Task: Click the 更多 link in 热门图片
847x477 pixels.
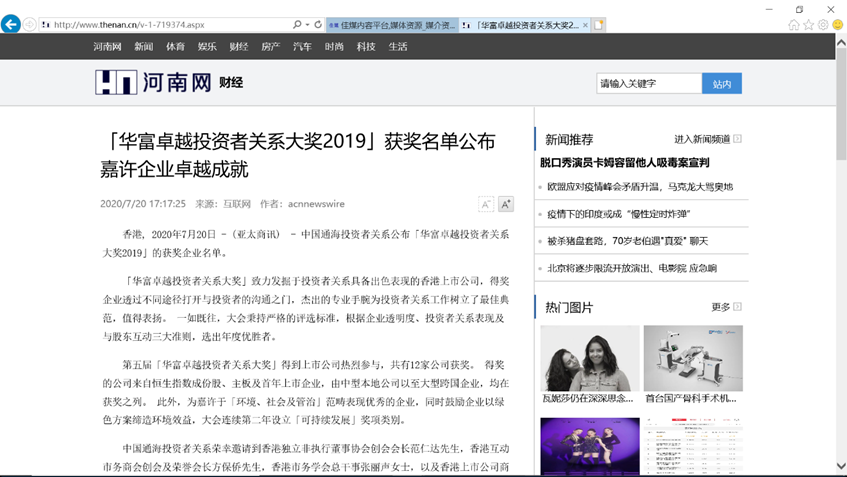Action: pos(721,307)
